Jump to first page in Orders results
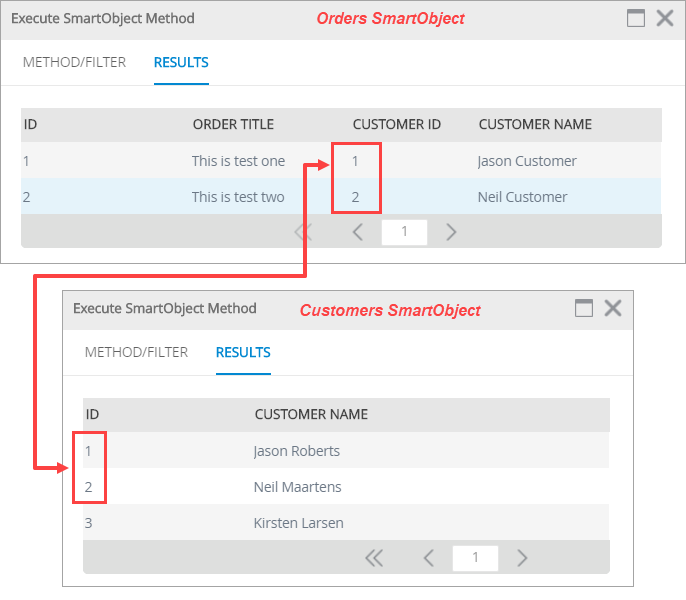The height and width of the screenshot is (600, 686). tap(304, 233)
